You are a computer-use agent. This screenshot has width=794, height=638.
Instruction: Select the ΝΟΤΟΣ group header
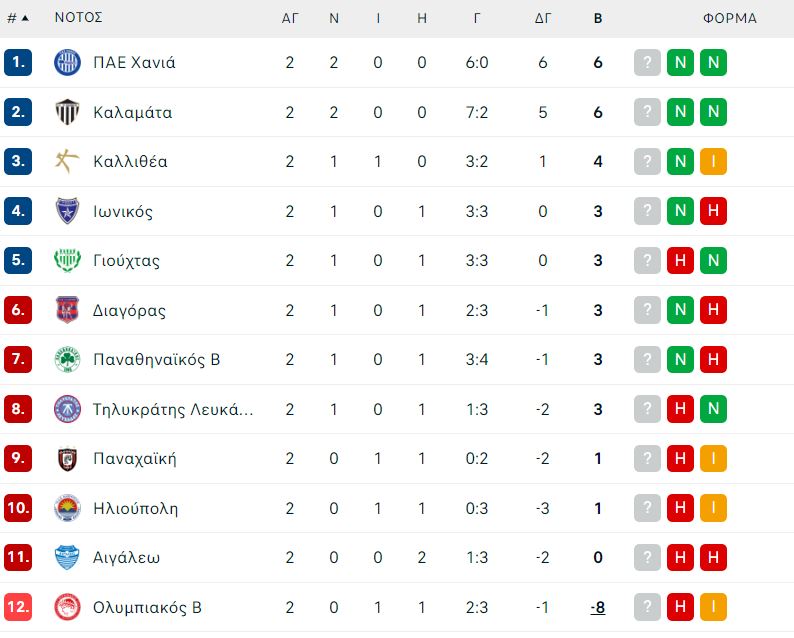coord(78,17)
